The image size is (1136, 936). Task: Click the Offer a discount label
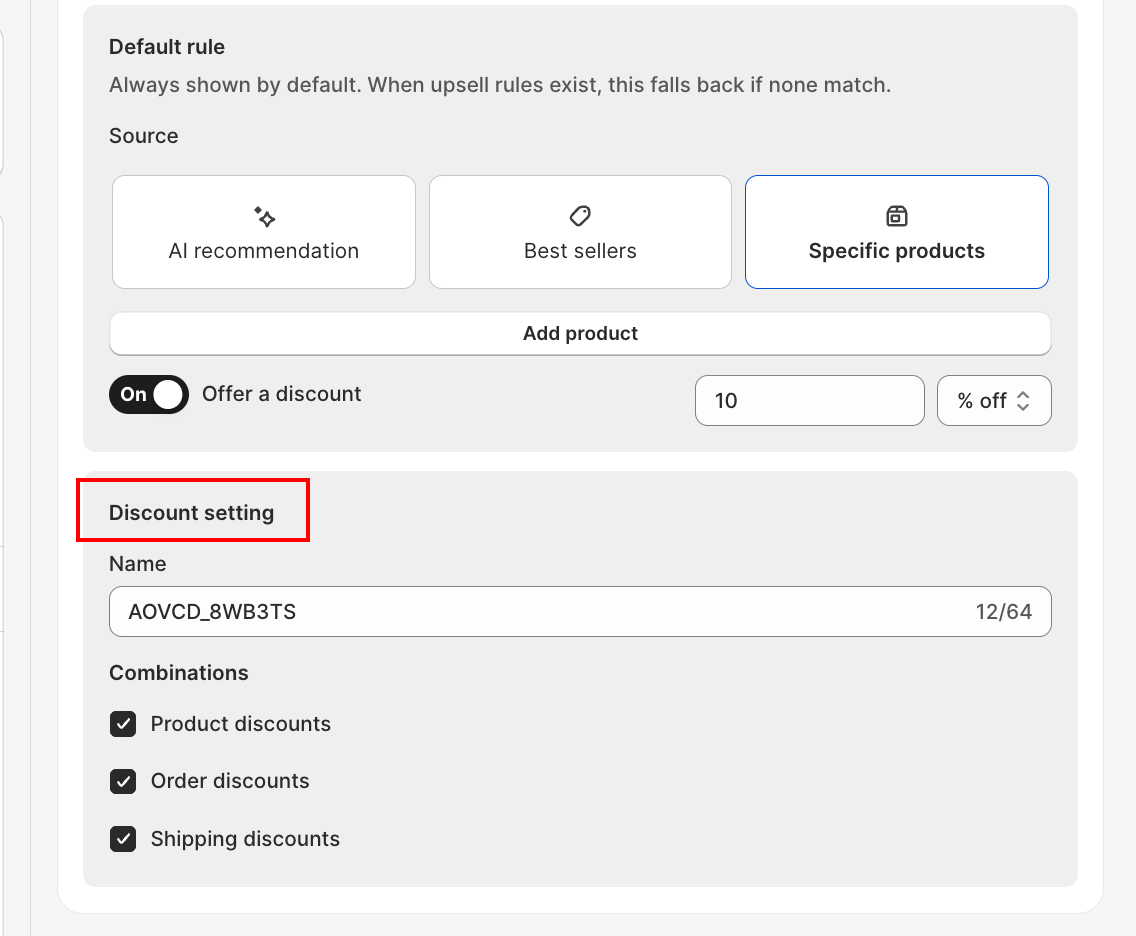click(281, 394)
